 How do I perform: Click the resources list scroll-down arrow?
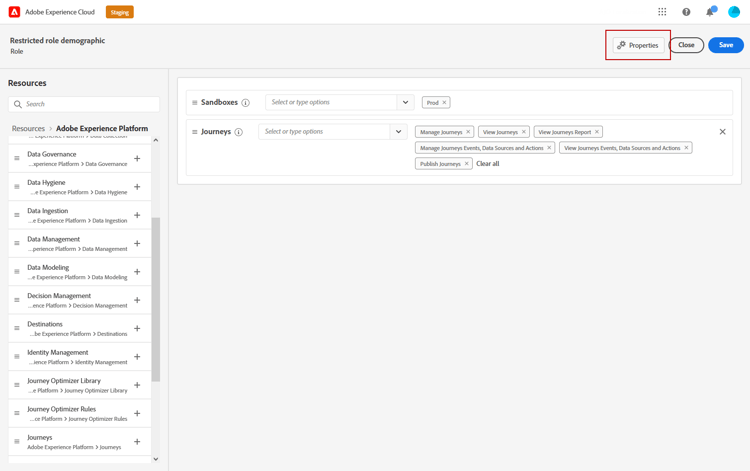pyautogui.click(x=155, y=459)
